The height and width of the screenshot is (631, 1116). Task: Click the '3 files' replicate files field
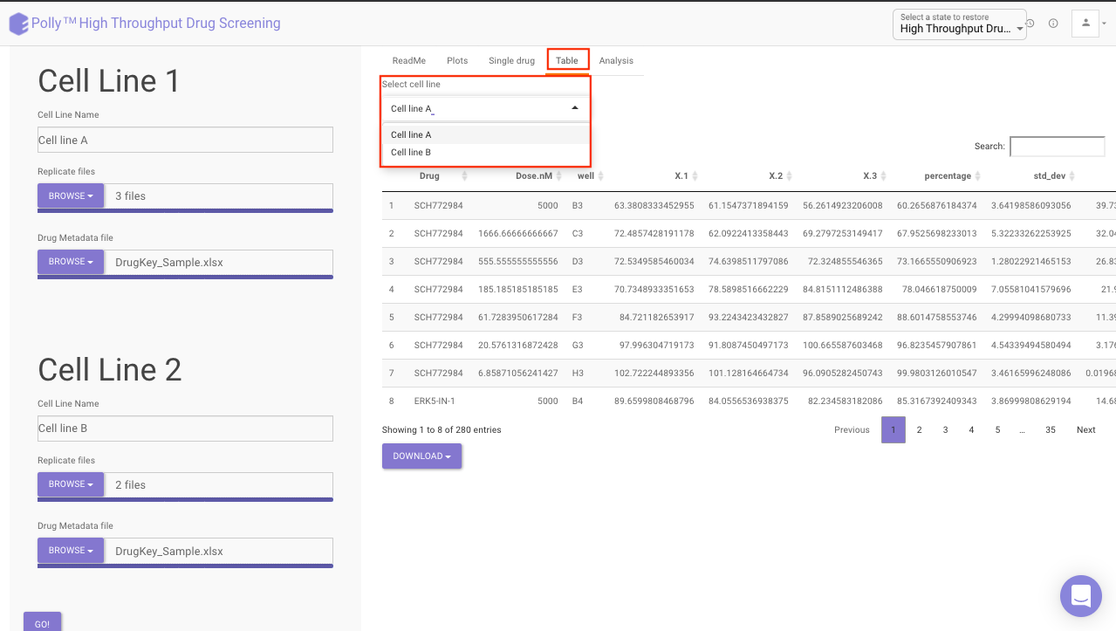(219, 196)
